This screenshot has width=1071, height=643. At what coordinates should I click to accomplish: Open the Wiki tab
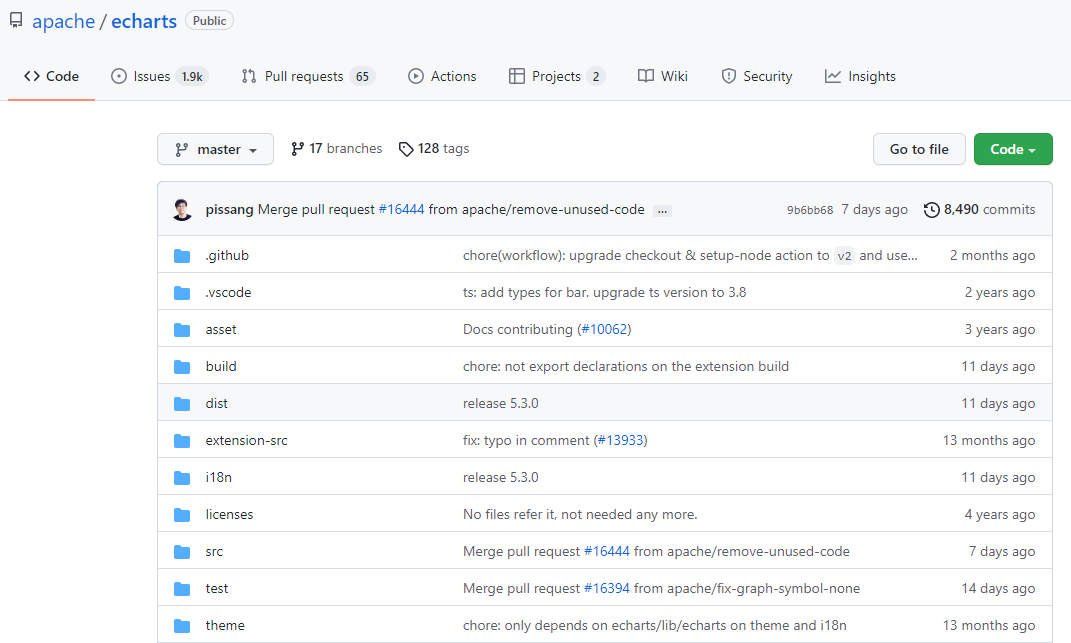(x=663, y=76)
